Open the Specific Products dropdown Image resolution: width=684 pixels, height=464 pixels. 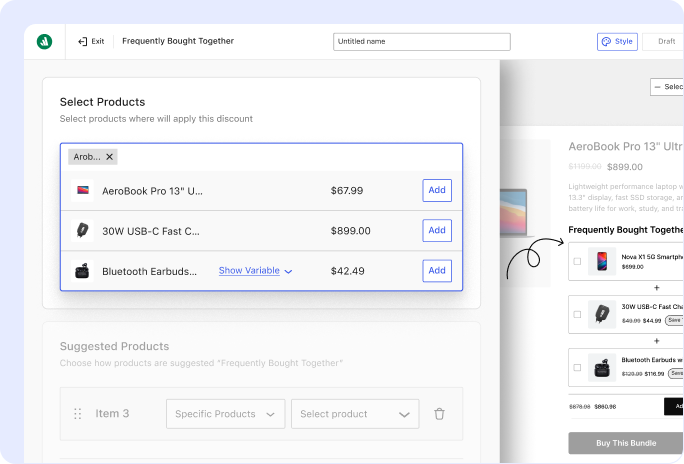click(x=225, y=414)
